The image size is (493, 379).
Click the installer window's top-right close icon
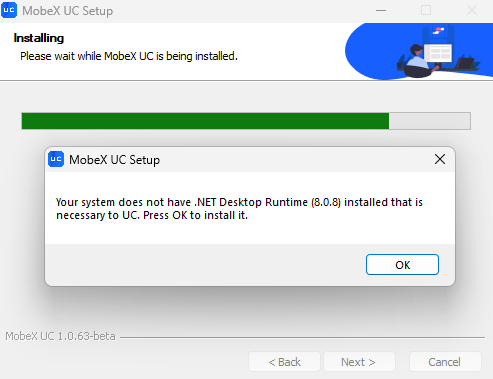pyautogui.click(x=472, y=10)
